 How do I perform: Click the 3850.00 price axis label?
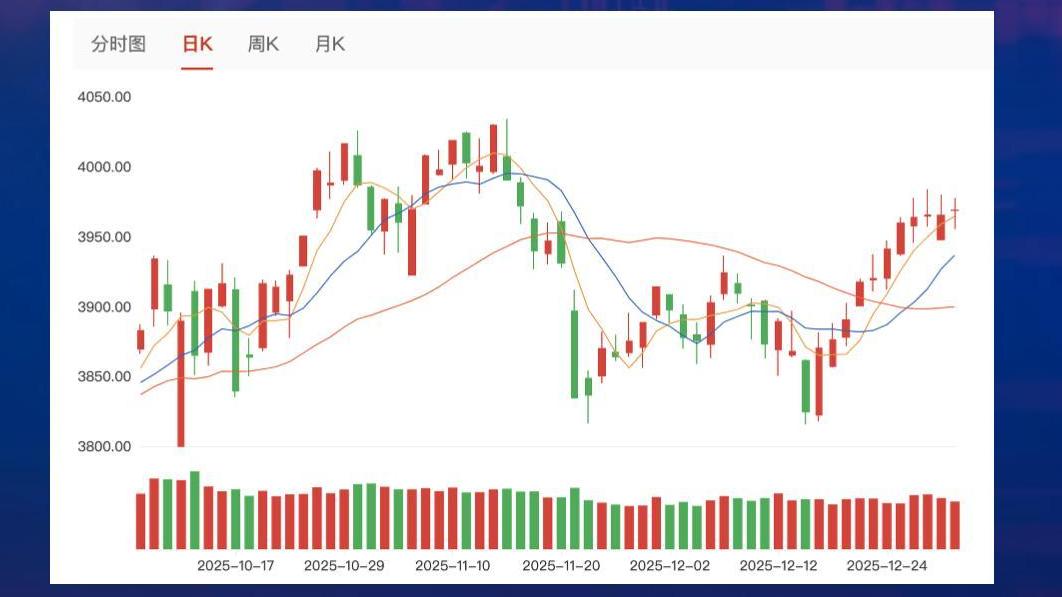coord(104,377)
